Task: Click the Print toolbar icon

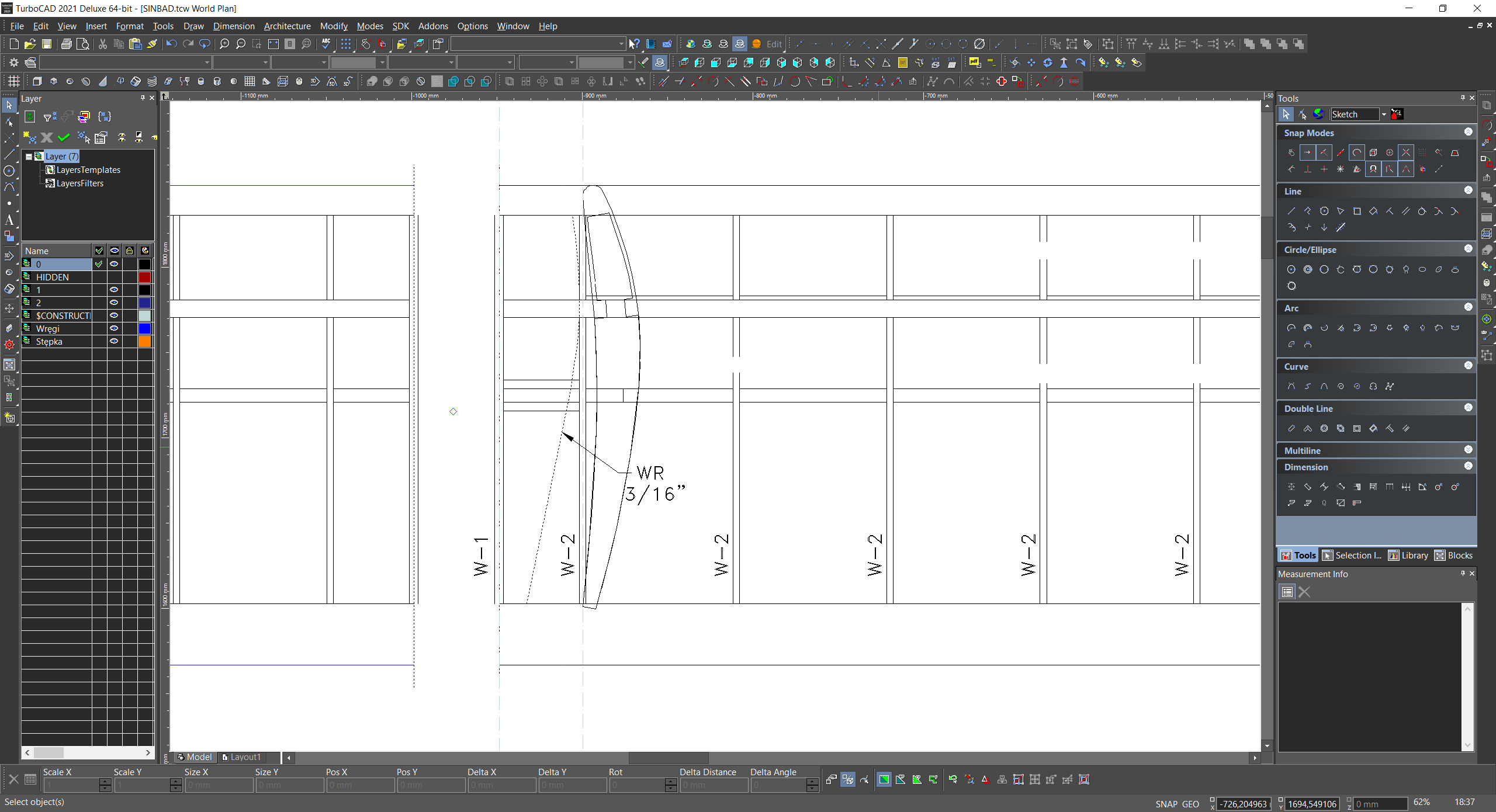Action: click(67, 44)
